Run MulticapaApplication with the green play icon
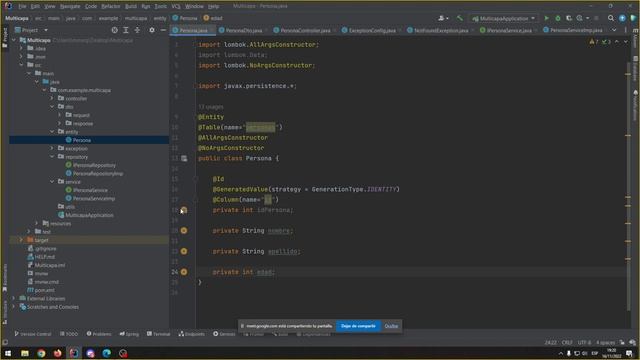This screenshot has width=640, height=360. pos(546,18)
